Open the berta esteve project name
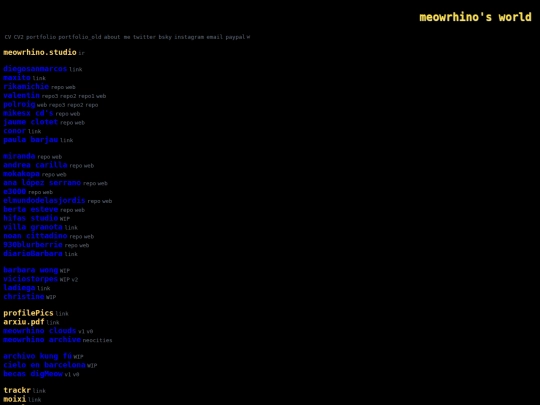Viewport: 540px width, 405px height. [31, 209]
